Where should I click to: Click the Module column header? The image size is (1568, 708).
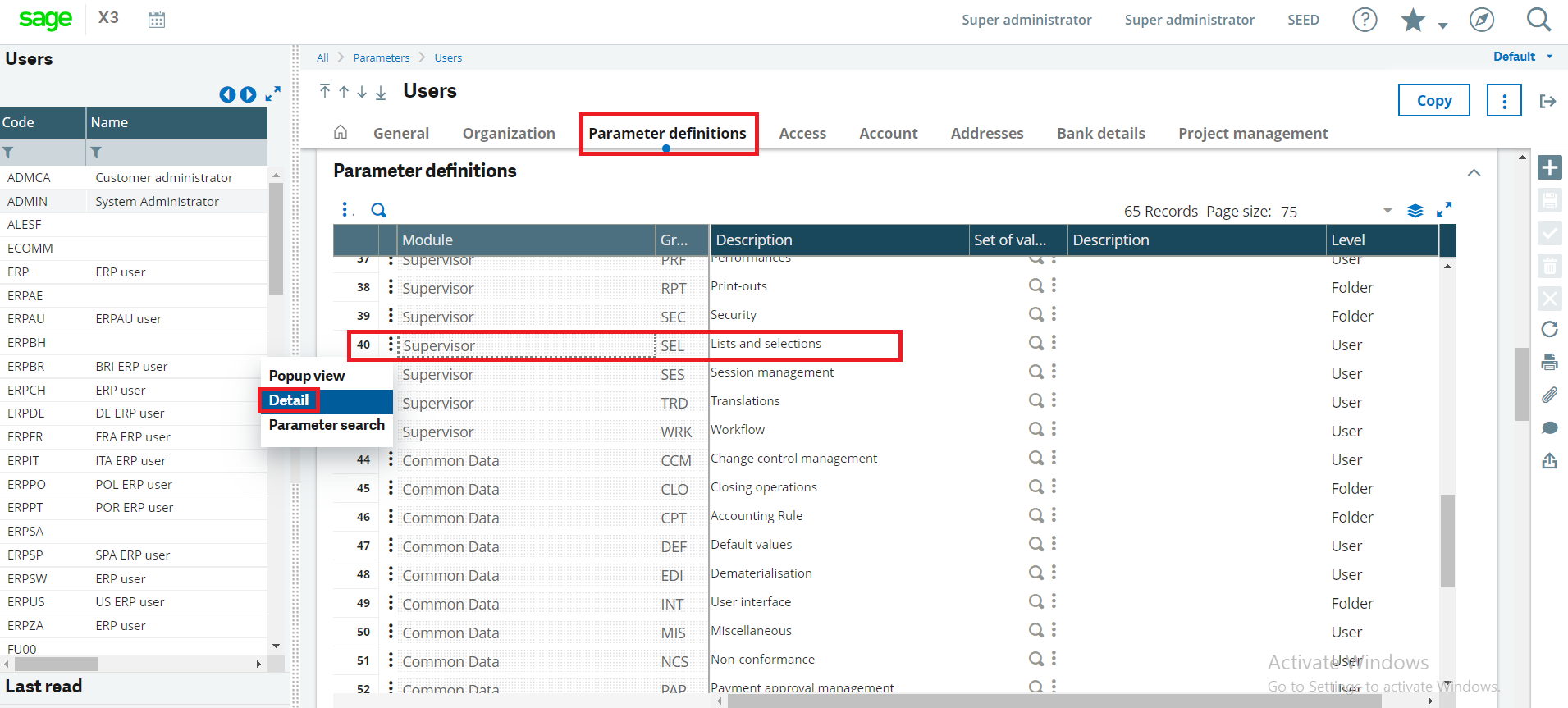[x=526, y=240]
